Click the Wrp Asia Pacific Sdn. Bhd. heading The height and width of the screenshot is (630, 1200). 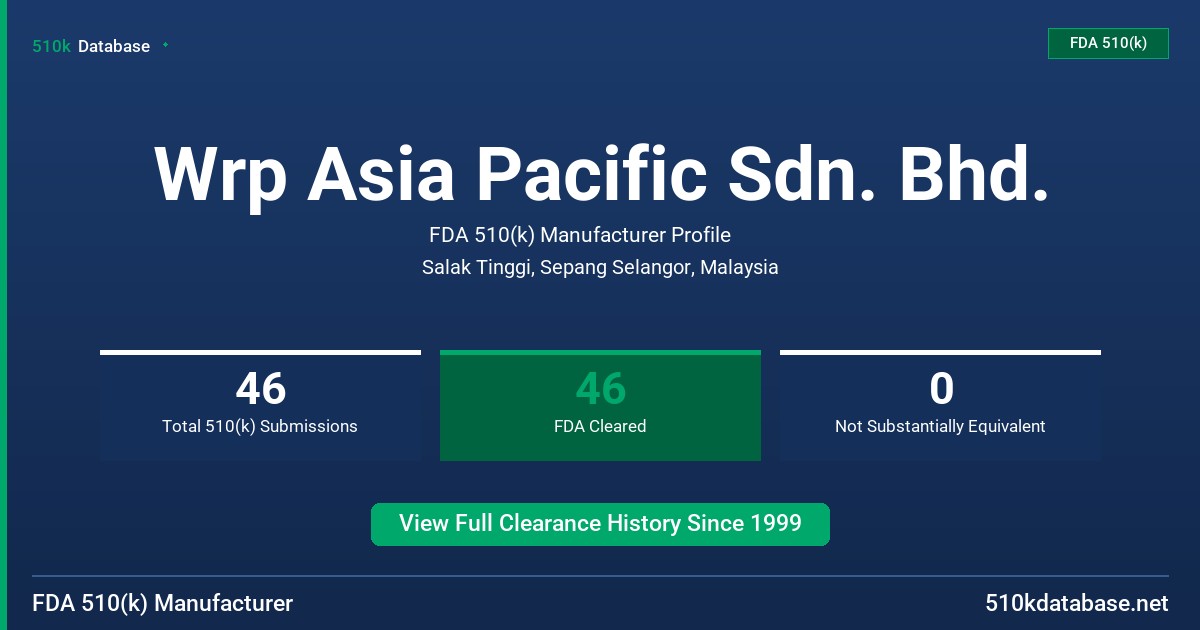(602, 175)
